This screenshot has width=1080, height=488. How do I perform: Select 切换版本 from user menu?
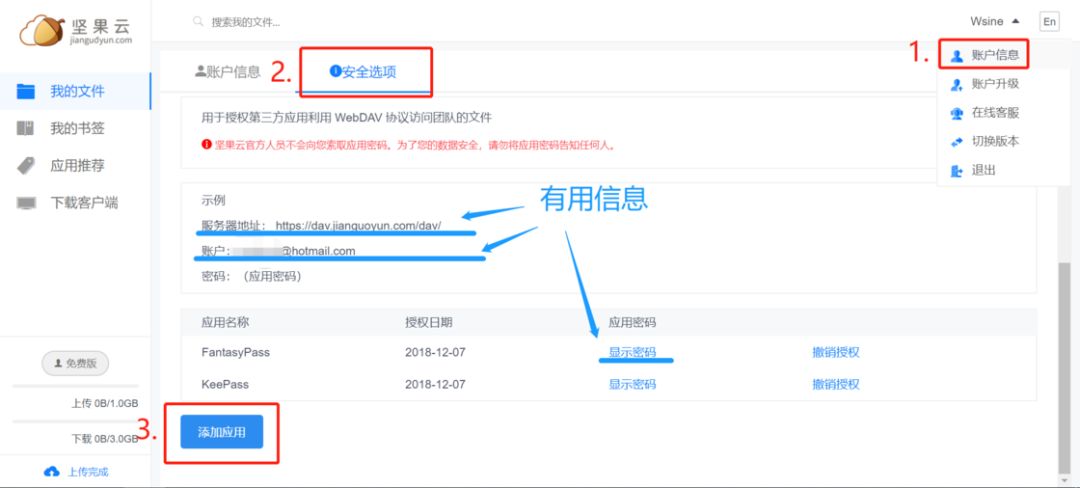pos(995,142)
